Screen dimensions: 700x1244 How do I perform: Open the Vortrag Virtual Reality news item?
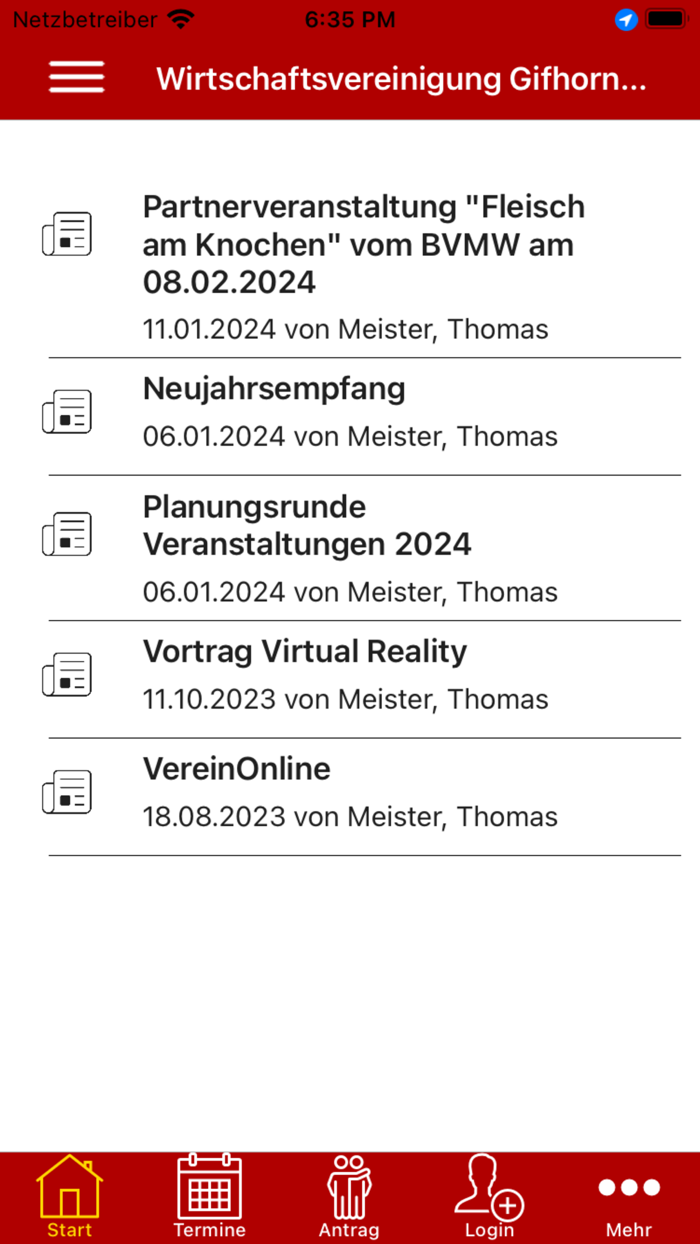click(305, 651)
